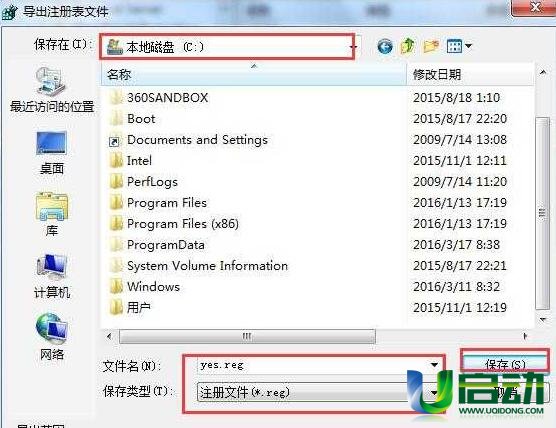The width and height of the screenshot is (556, 428).
Task: Create a new folder icon
Action: point(431,46)
